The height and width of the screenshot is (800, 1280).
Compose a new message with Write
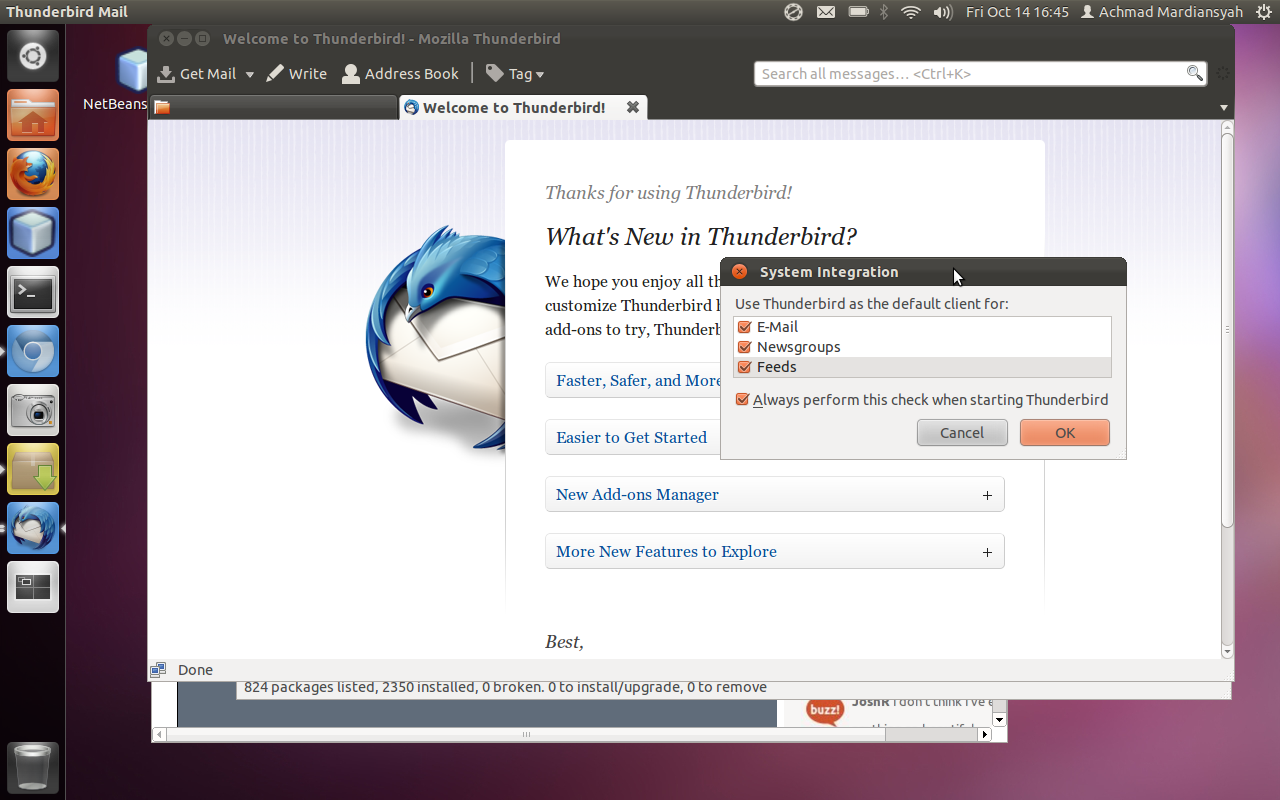[x=297, y=74]
